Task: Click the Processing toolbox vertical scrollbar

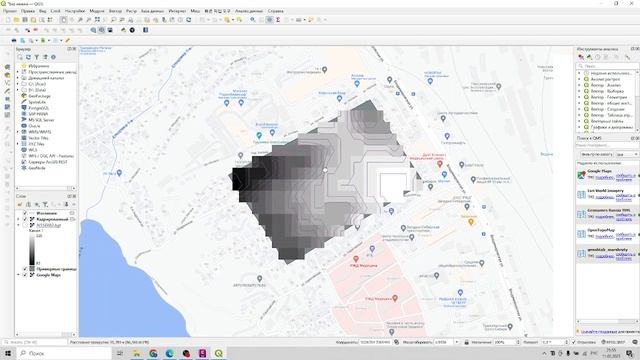Action: point(637,100)
